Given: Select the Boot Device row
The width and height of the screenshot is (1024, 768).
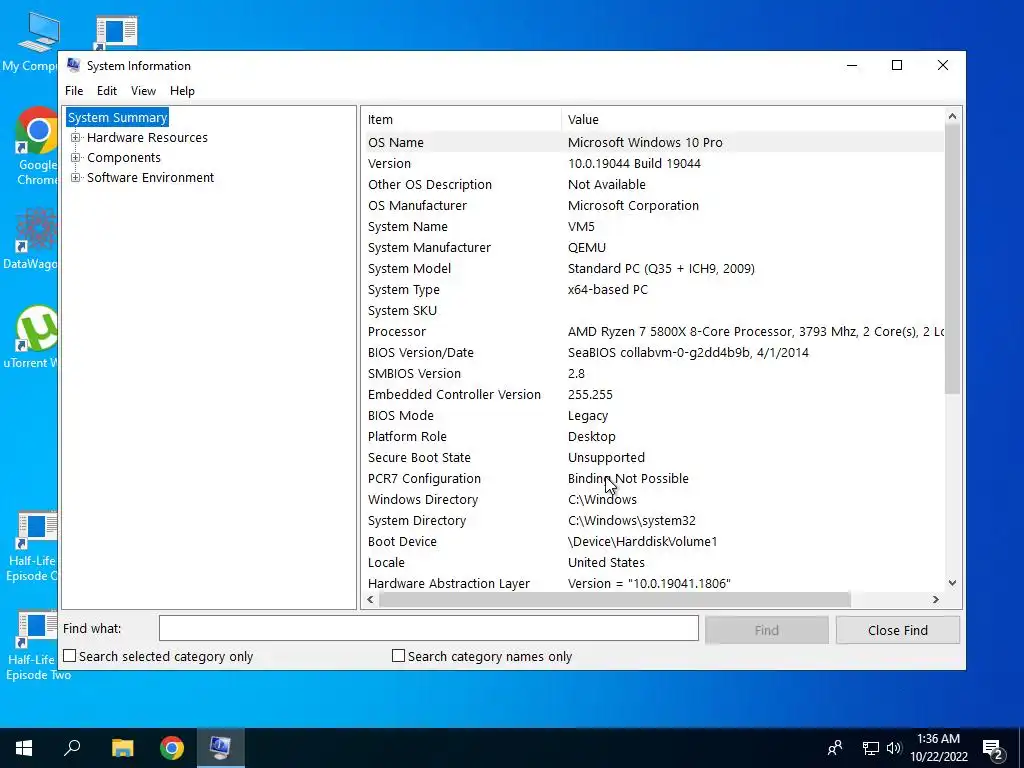Looking at the screenshot, I should (653, 541).
